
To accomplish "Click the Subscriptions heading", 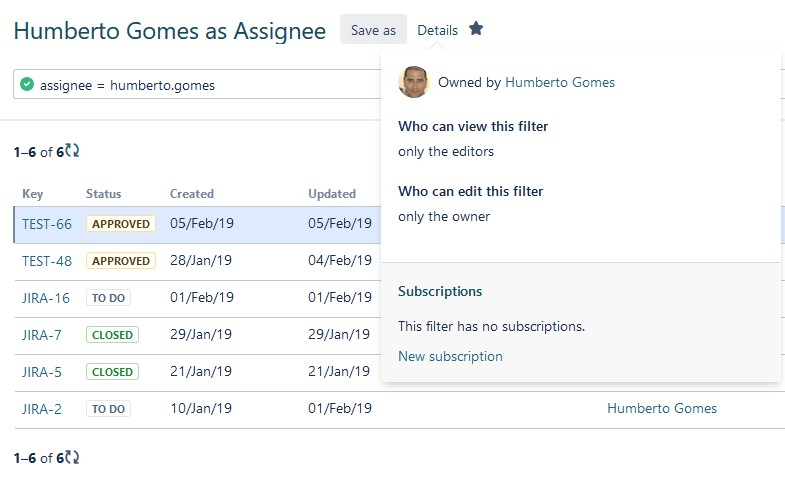I will [440, 291].
